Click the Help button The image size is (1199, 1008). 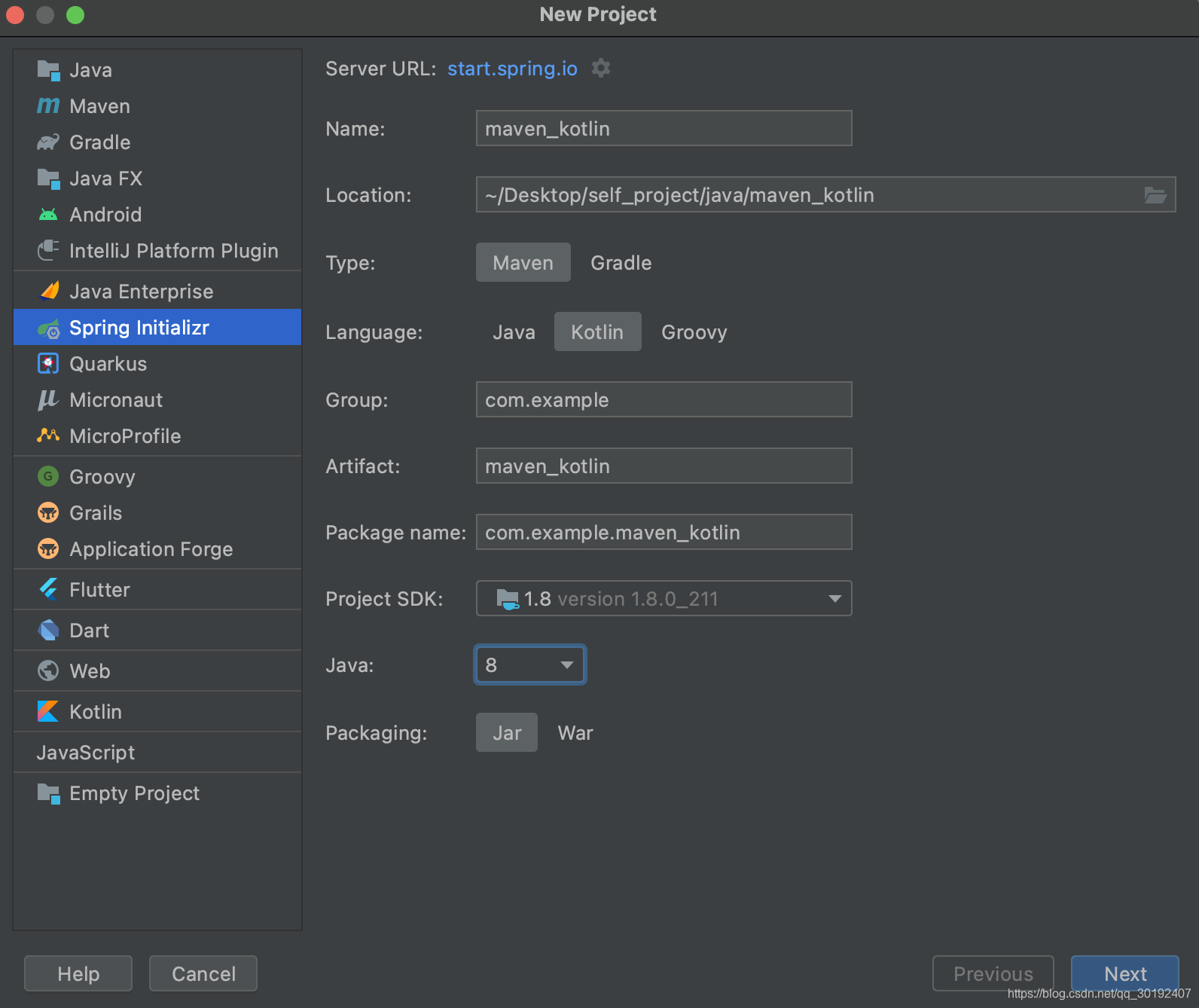(78, 973)
